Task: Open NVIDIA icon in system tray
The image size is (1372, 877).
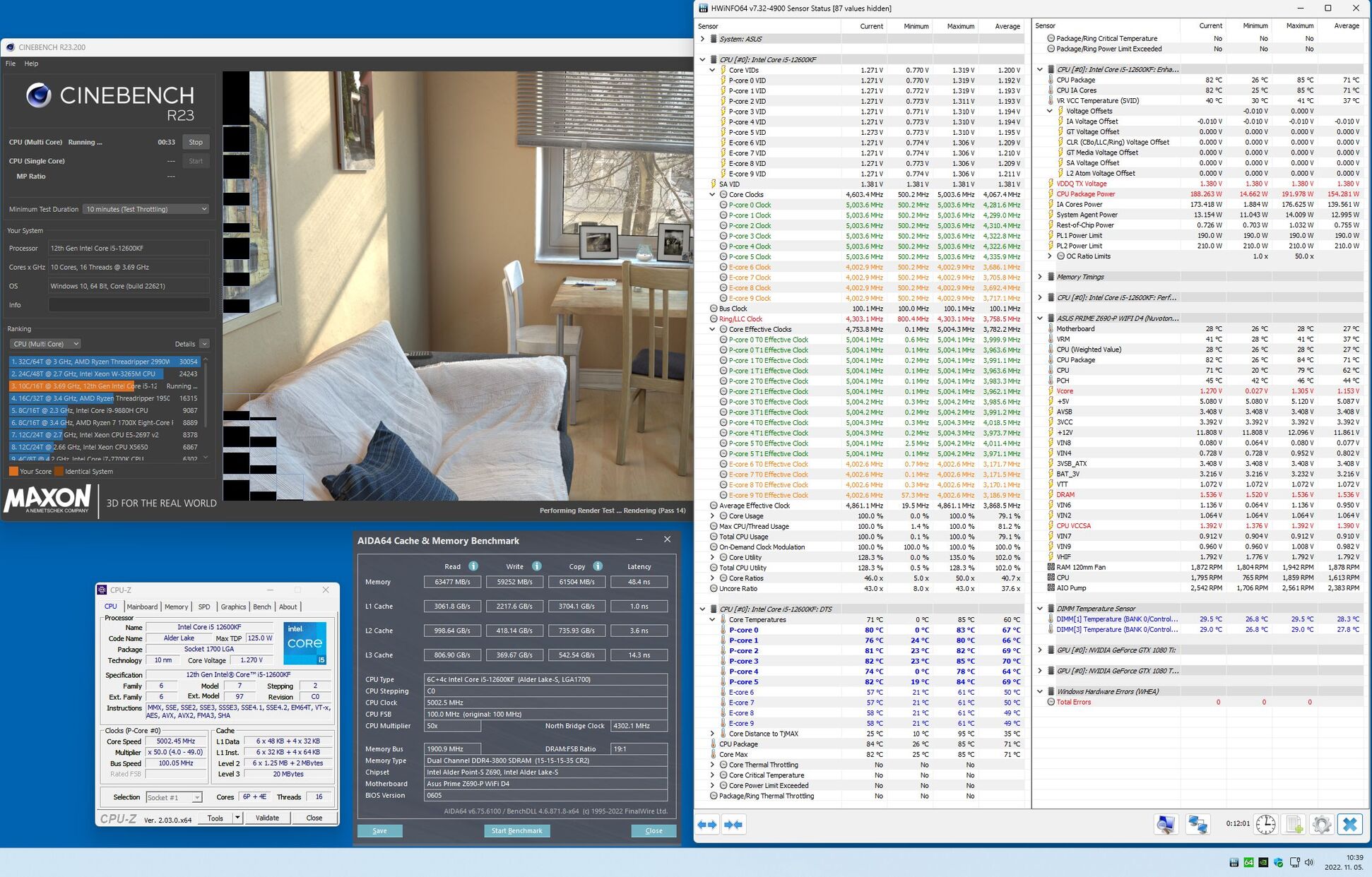Action: click(1263, 862)
